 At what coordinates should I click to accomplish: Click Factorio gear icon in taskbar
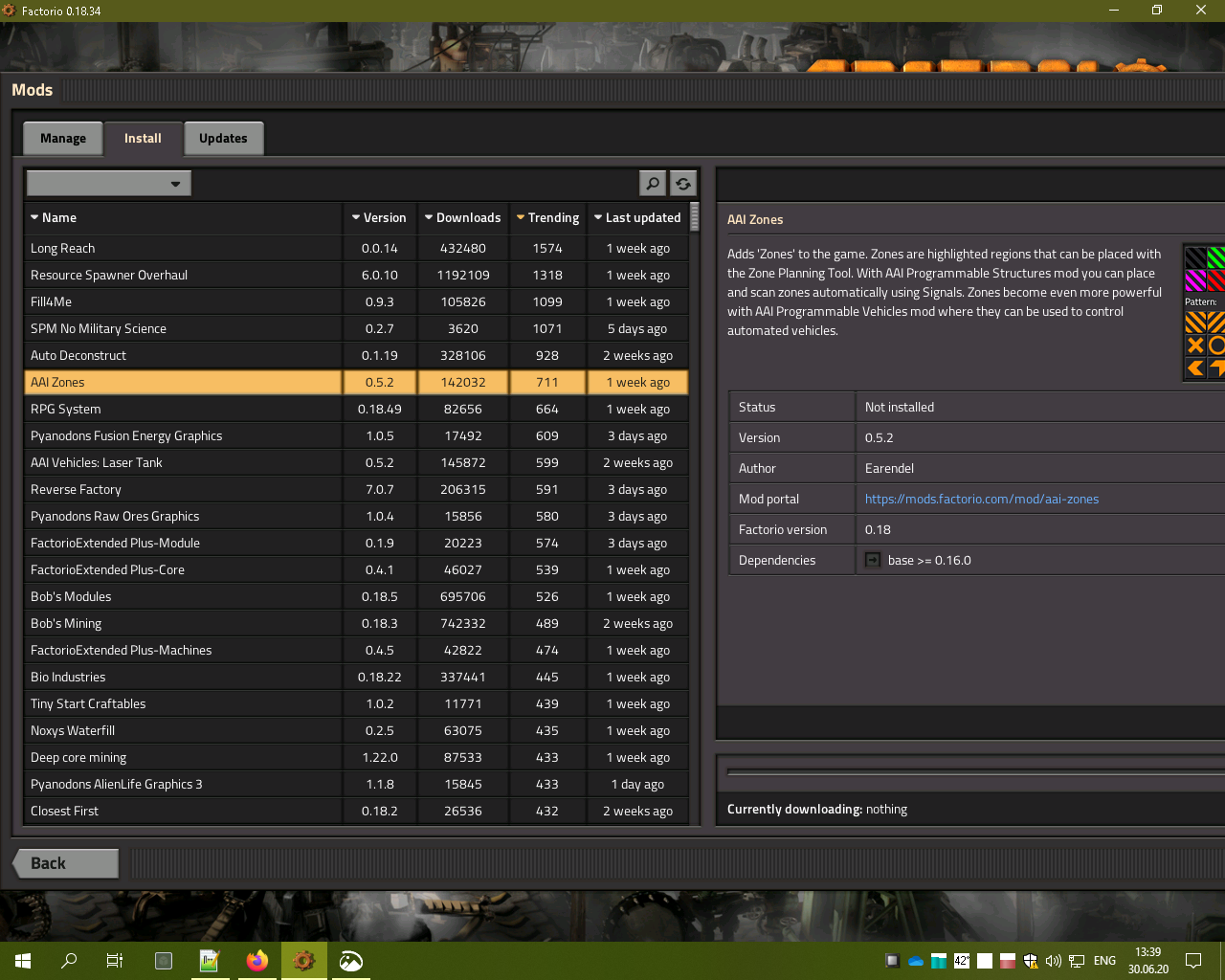(303, 961)
